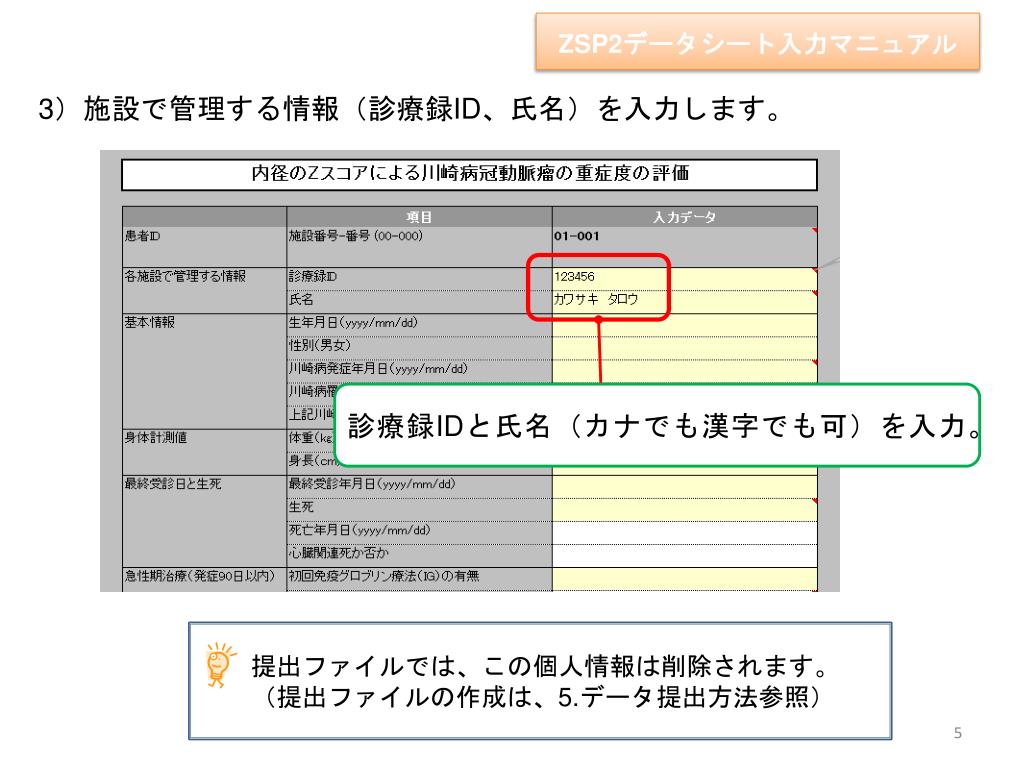Click the 診療録ID item label
The height and width of the screenshot is (768, 1024).
pyautogui.click(x=313, y=276)
